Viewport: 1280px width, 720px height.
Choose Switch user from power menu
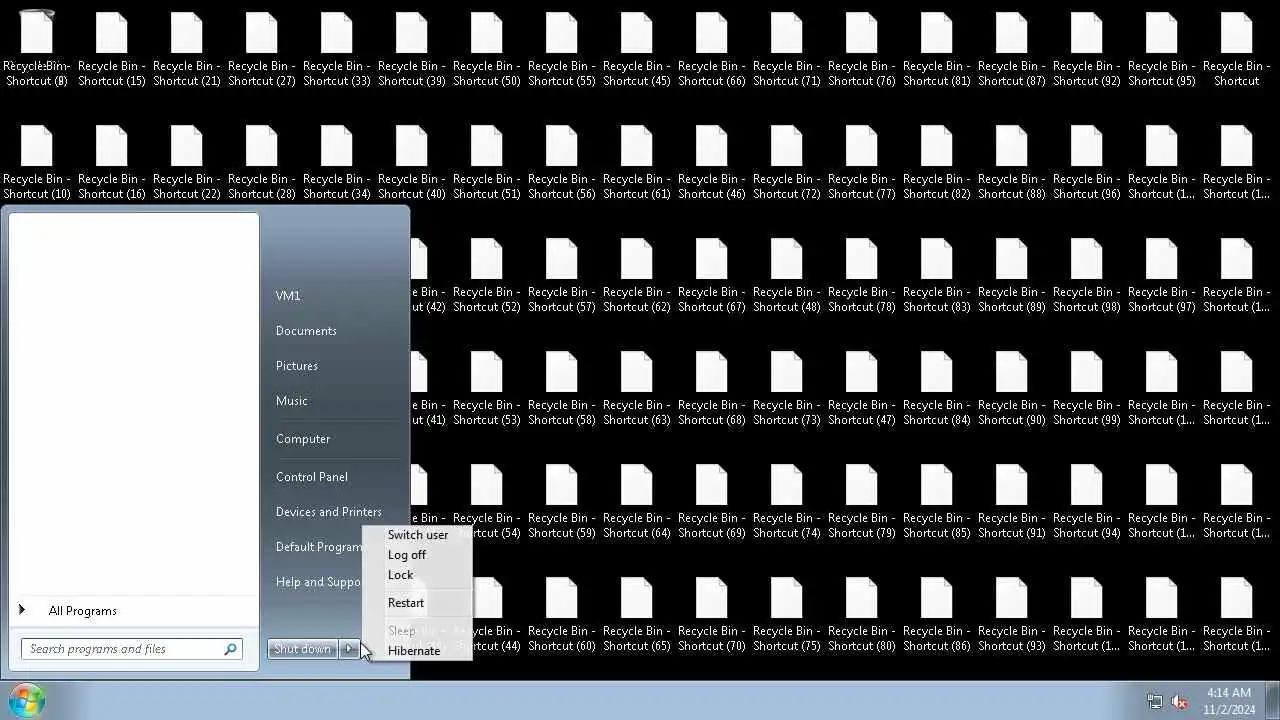coord(418,535)
